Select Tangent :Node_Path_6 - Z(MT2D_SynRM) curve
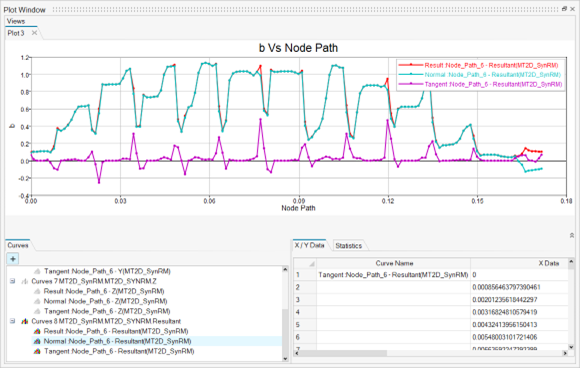The height and width of the screenshot is (368, 580). tap(107, 311)
